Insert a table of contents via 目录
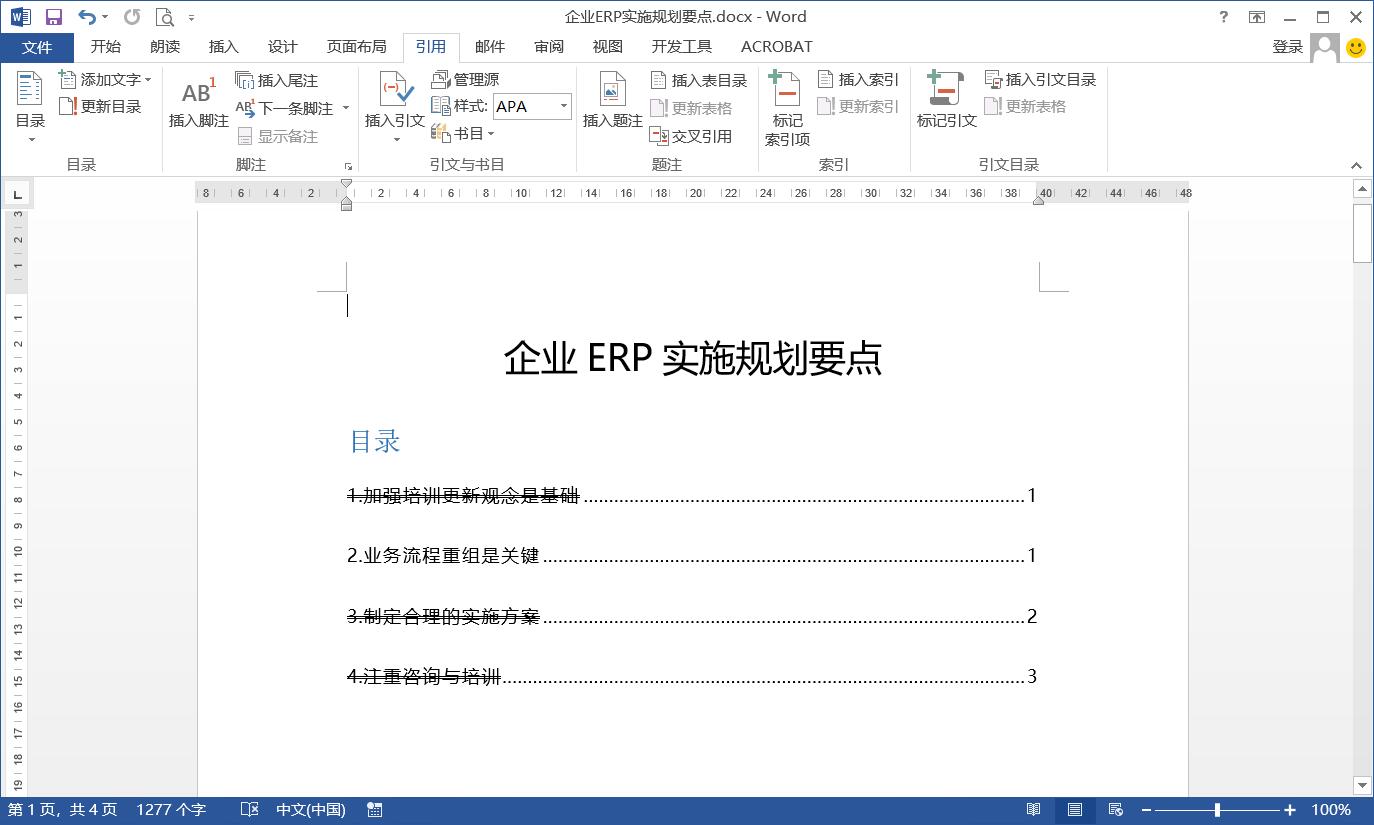The width and height of the screenshot is (1374, 825). (x=30, y=108)
